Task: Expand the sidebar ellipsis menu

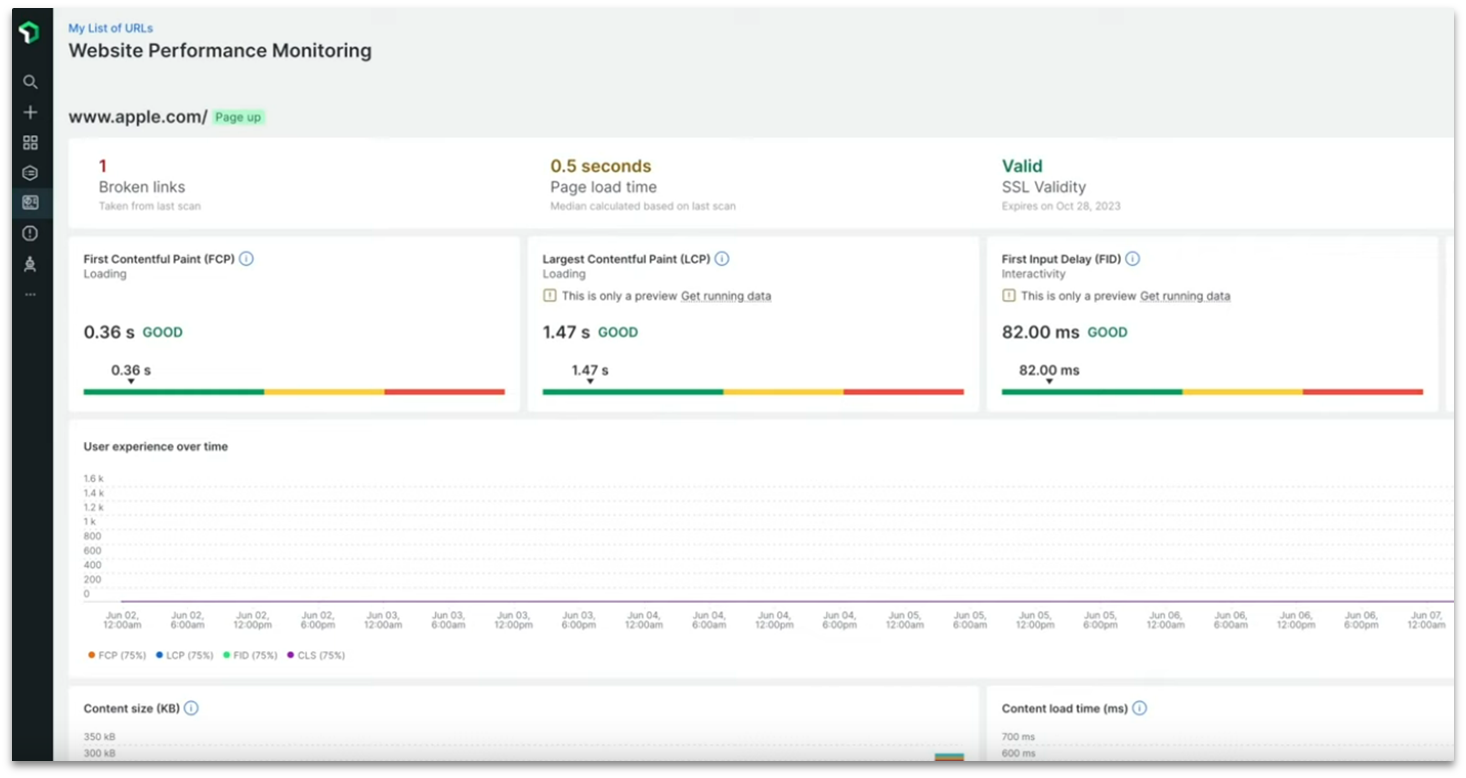Action: click(30, 293)
